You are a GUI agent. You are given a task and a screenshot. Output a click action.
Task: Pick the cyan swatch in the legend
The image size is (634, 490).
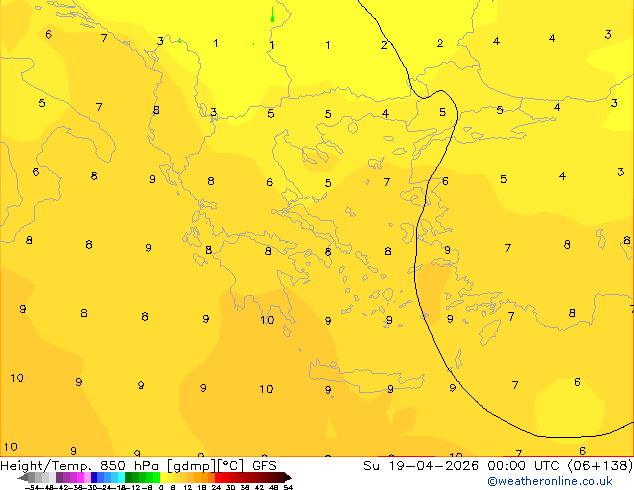coord(121,478)
